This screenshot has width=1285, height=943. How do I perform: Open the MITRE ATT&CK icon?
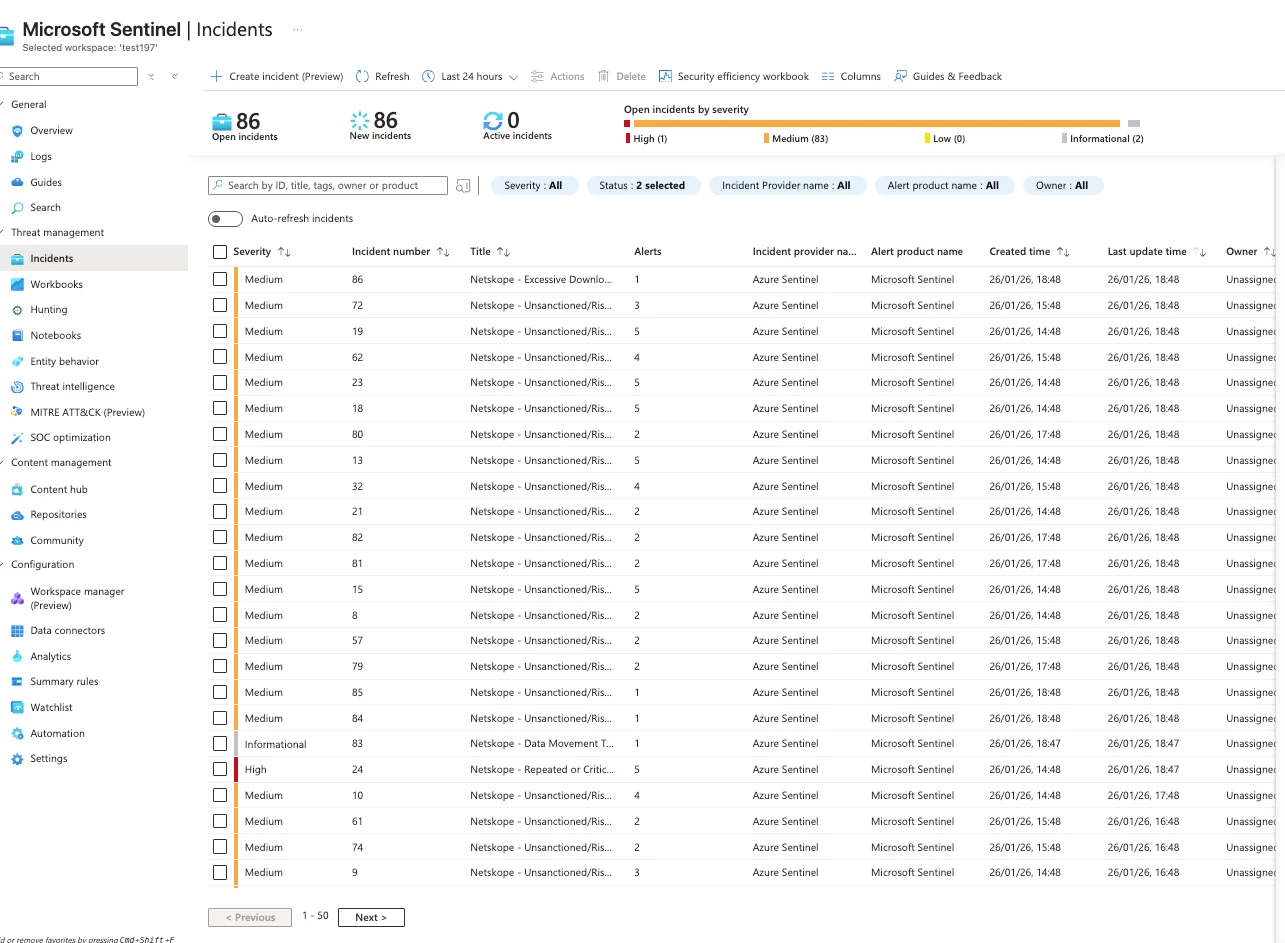[x=17, y=413]
